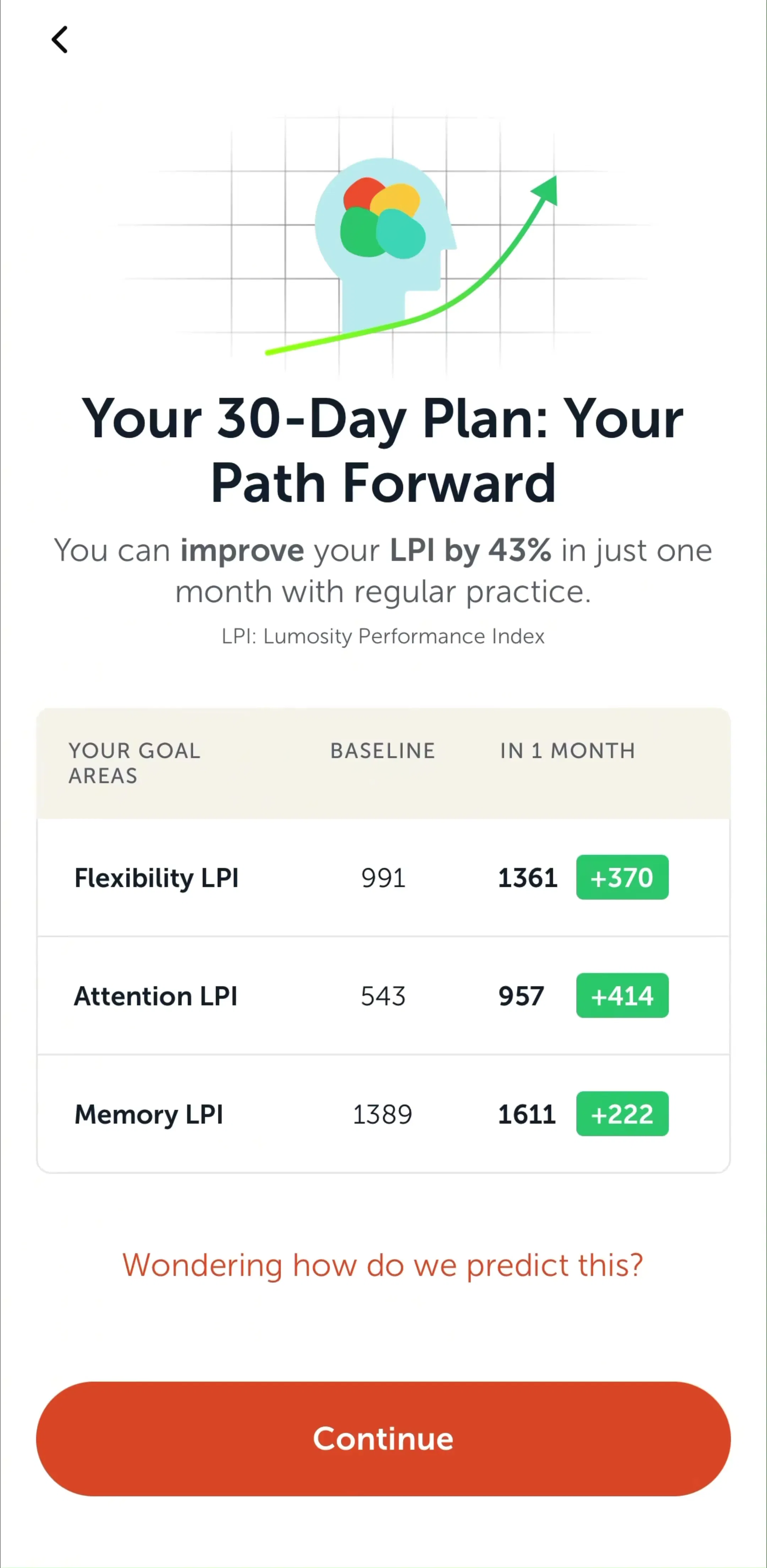
Task: Tap the Flexibility baseline value 991
Action: point(383,878)
